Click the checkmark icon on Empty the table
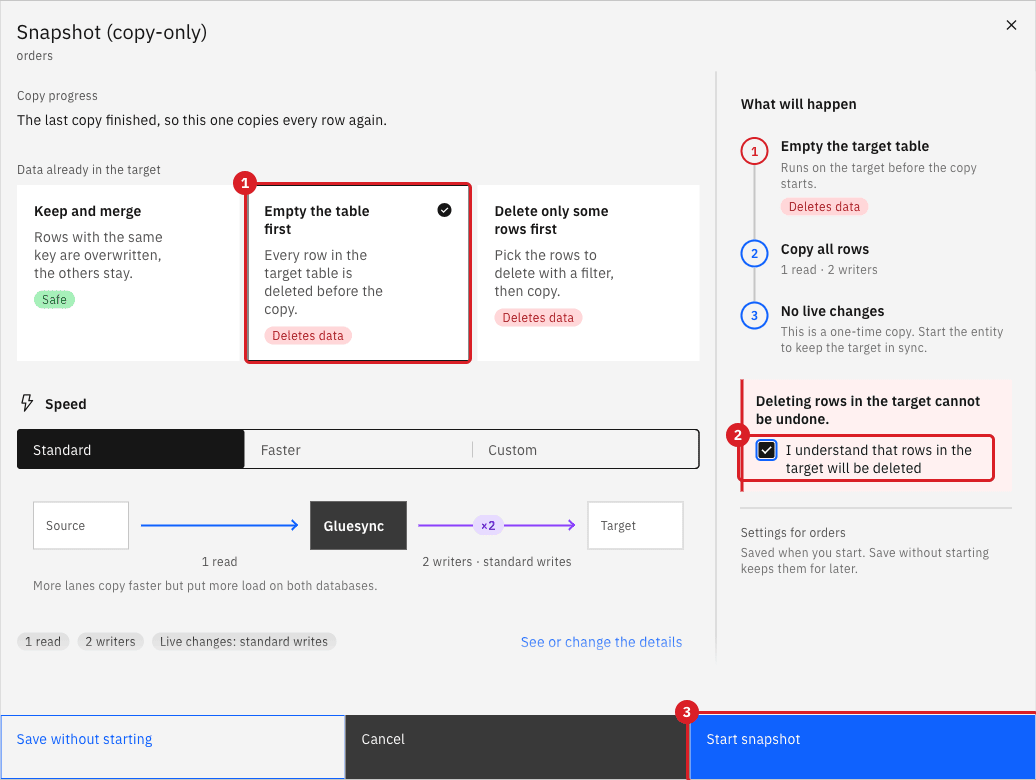The width and height of the screenshot is (1036, 780). 445,210
